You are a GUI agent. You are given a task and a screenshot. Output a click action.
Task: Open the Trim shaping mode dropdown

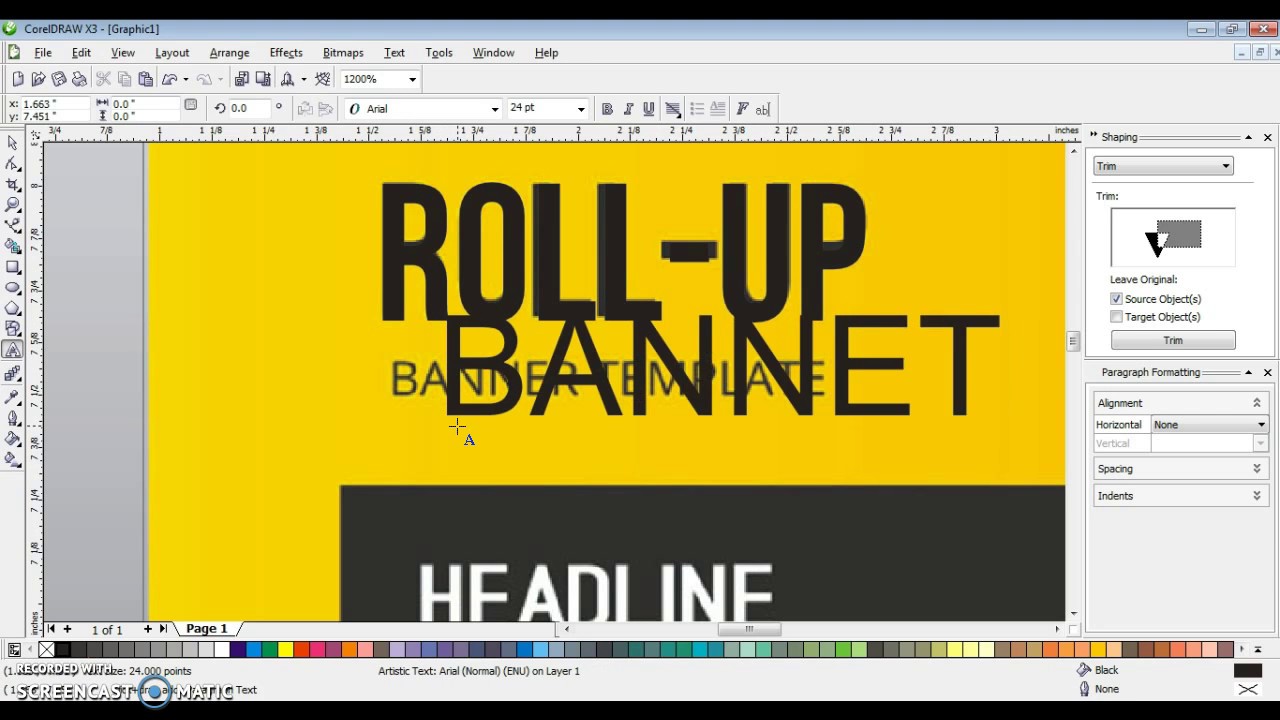click(x=1163, y=166)
